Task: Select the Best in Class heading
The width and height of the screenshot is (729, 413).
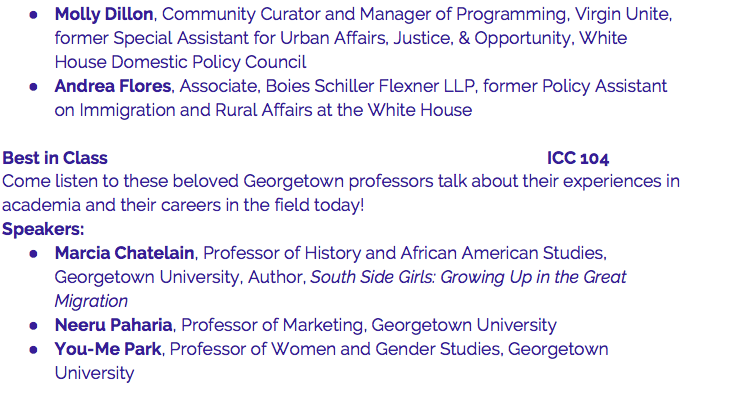Action: coord(55,158)
